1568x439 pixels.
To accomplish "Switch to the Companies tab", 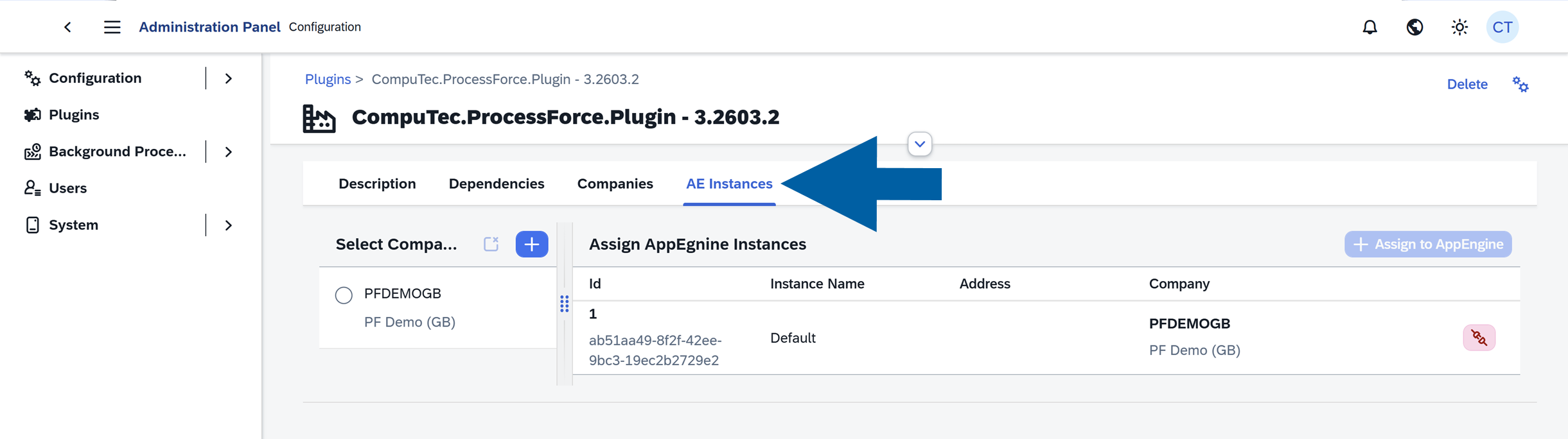I will click(615, 184).
